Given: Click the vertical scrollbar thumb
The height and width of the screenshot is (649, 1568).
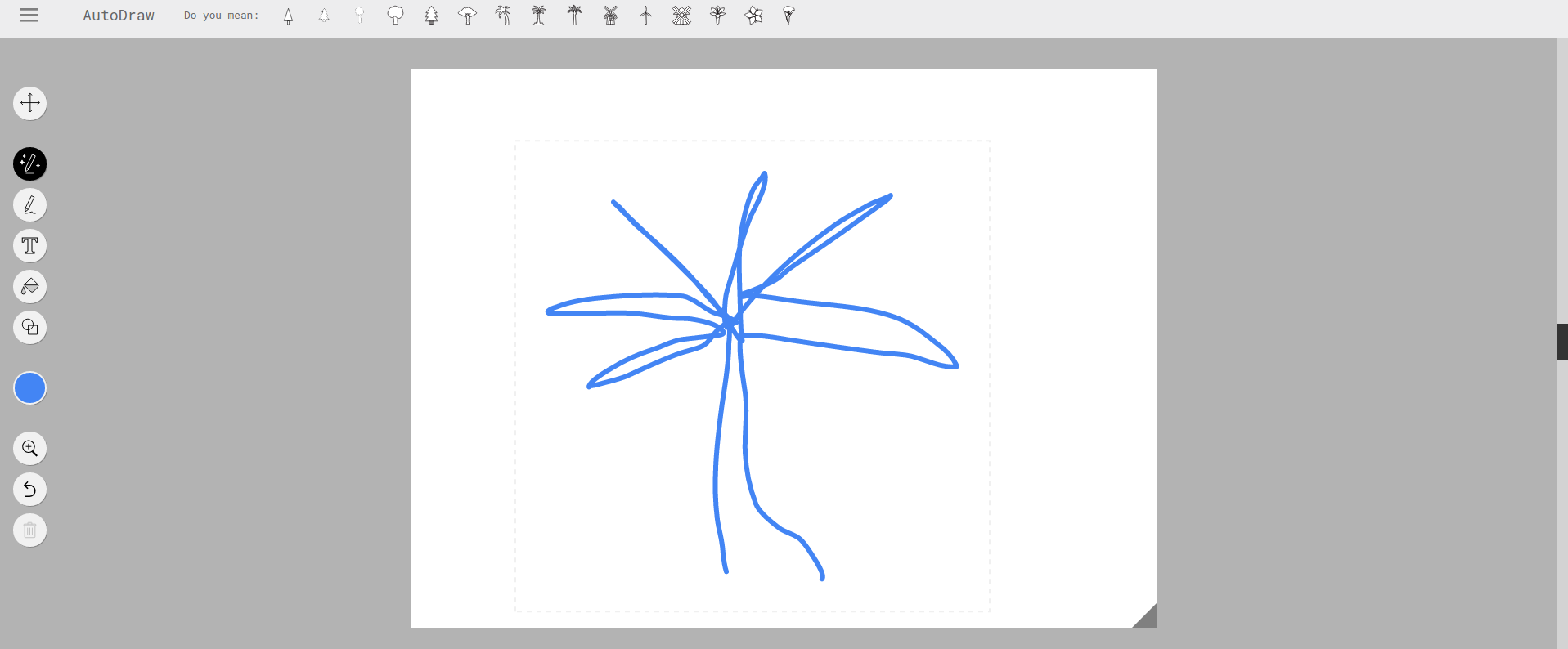Looking at the screenshot, I should pyautogui.click(x=1561, y=342).
